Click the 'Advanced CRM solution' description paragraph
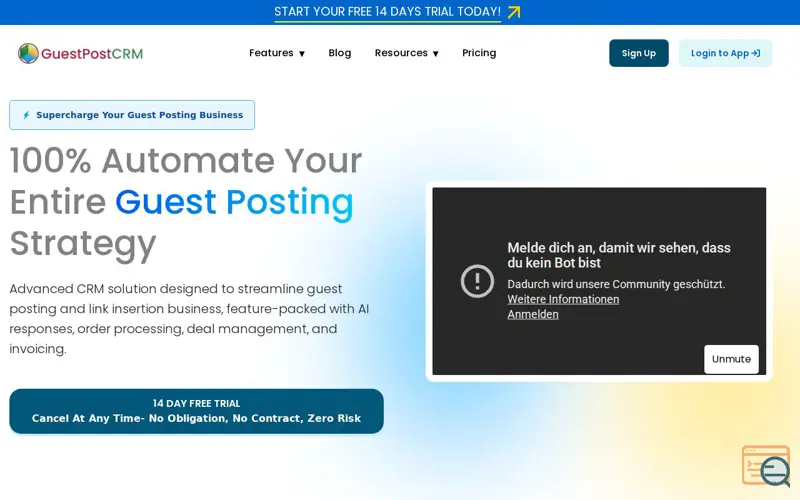This screenshot has height=500, width=800. point(189,319)
